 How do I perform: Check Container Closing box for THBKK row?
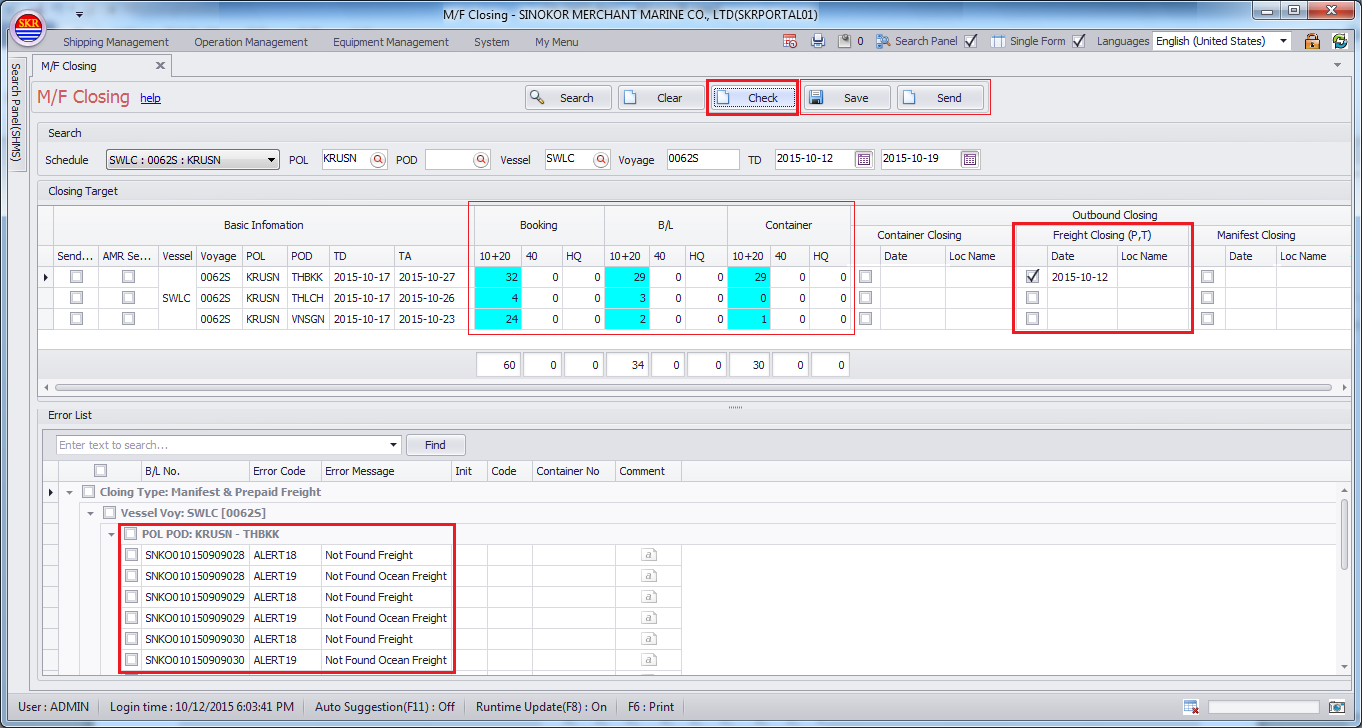click(x=865, y=277)
